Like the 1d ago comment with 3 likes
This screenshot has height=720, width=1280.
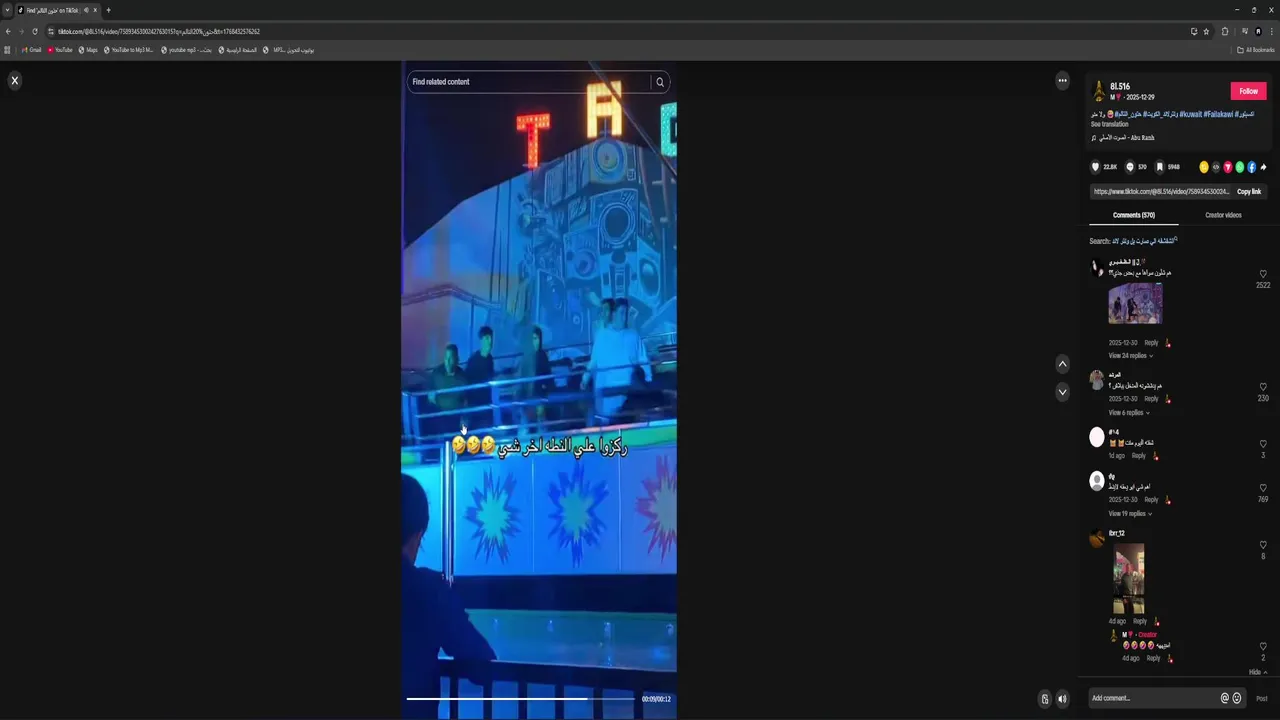pyautogui.click(x=1263, y=444)
